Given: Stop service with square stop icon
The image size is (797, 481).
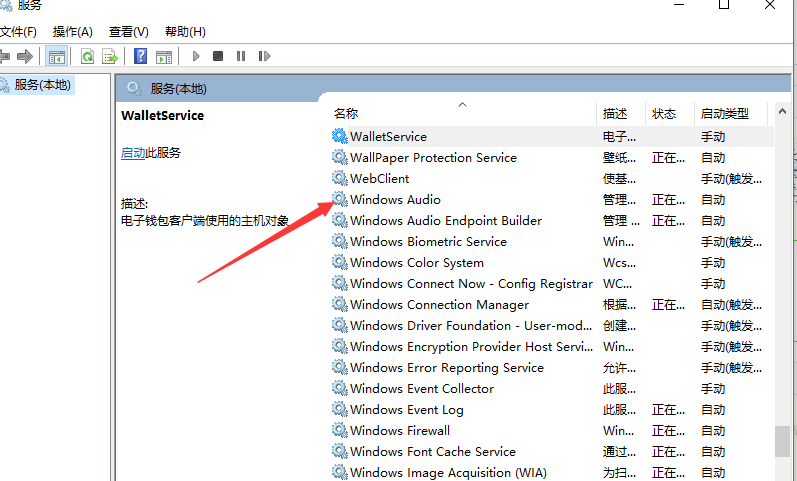Looking at the screenshot, I should (x=218, y=56).
